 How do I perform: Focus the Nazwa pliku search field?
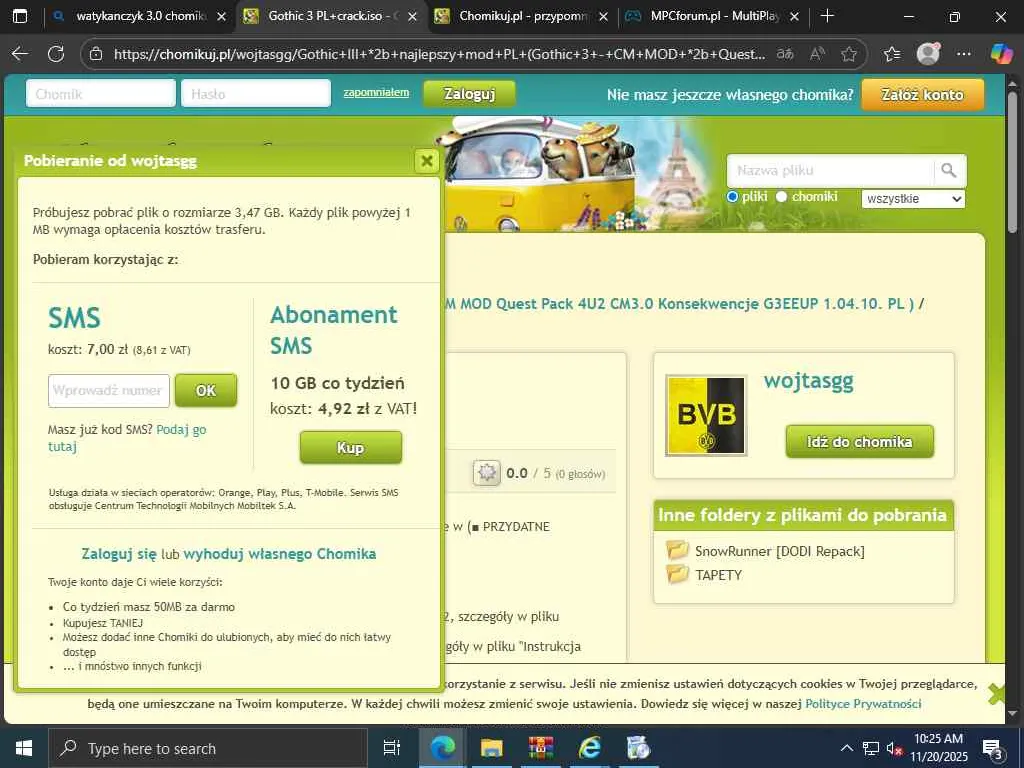[x=830, y=171]
